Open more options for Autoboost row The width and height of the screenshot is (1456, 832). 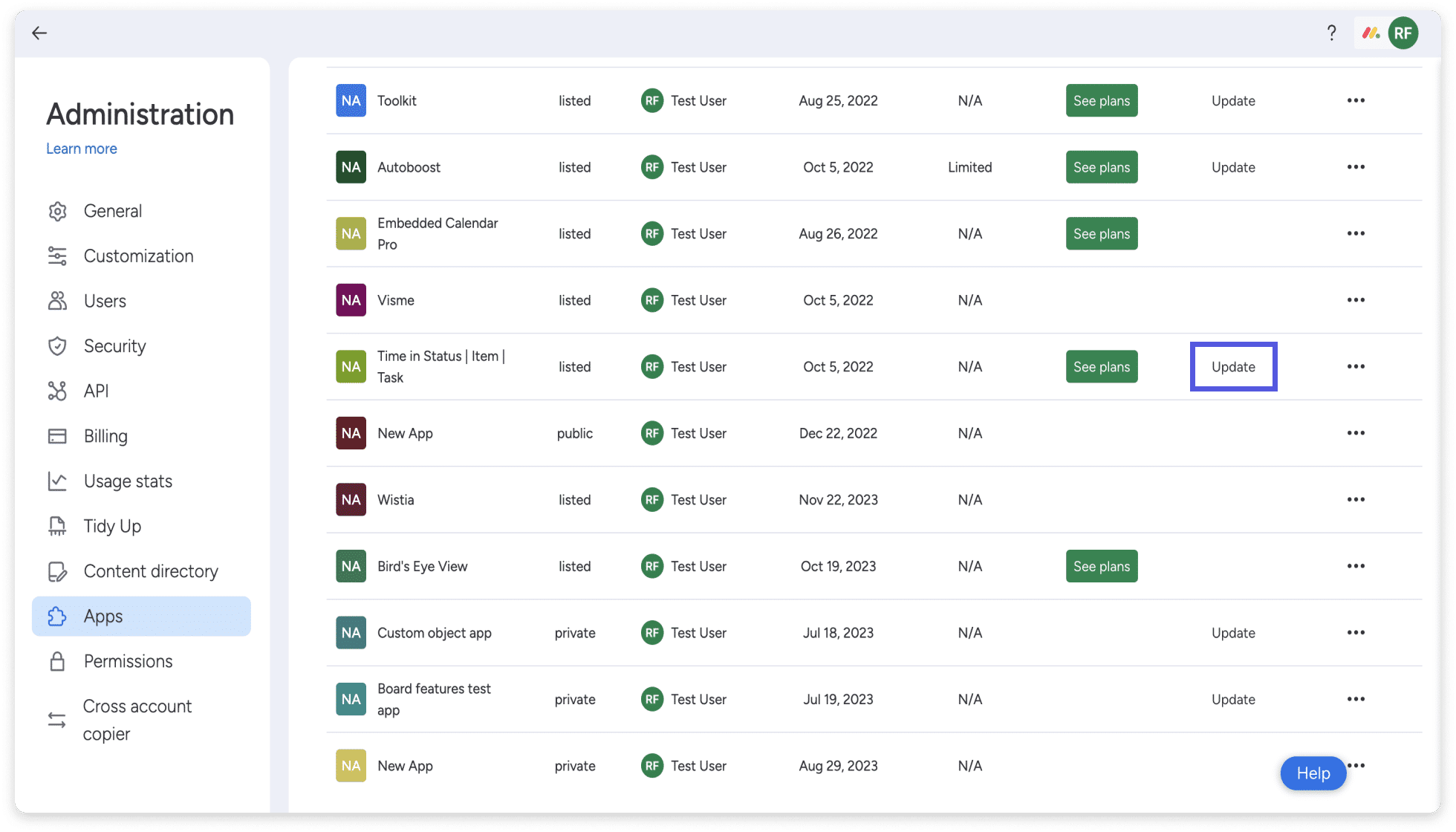(x=1356, y=167)
